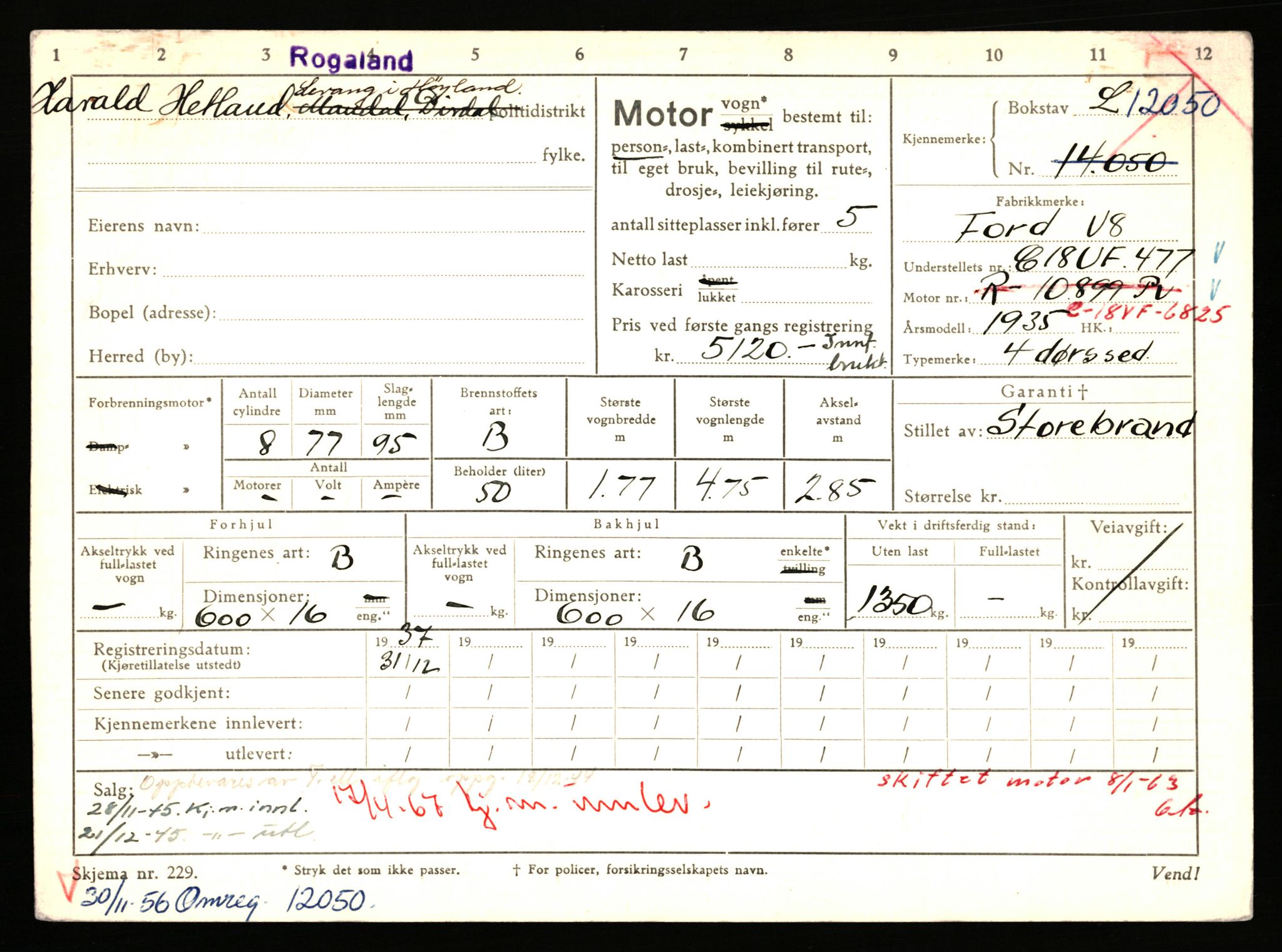Click the Garanti heading
This screenshot has width=1282, height=952.
pos(1044,391)
